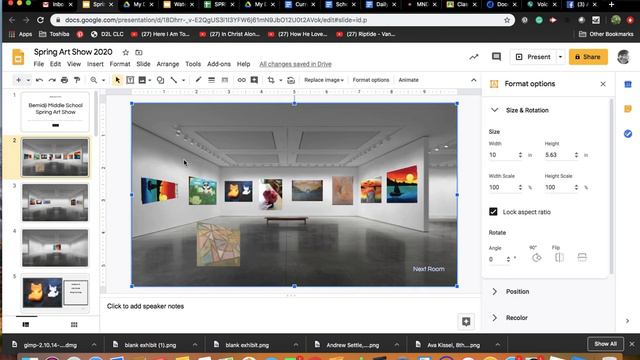Viewport: 640px width, 360px height.
Task: Open the File menu
Action: tap(39, 64)
